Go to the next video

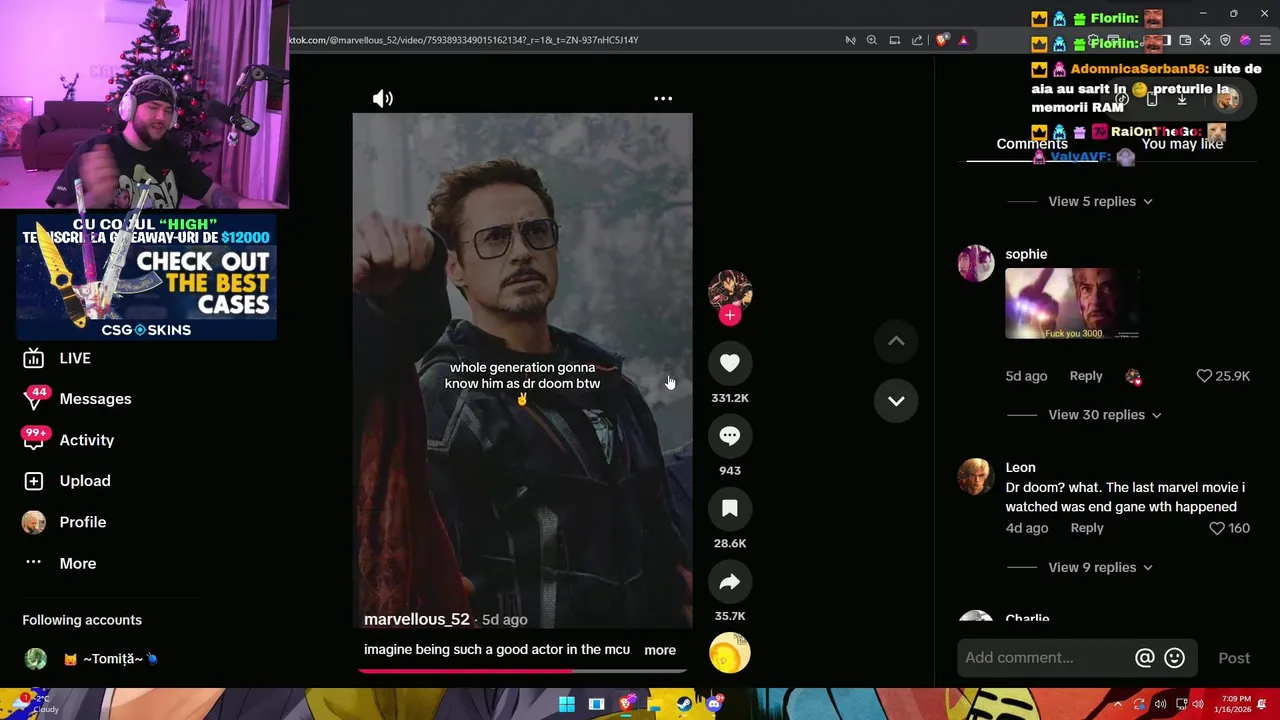tap(896, 401)
